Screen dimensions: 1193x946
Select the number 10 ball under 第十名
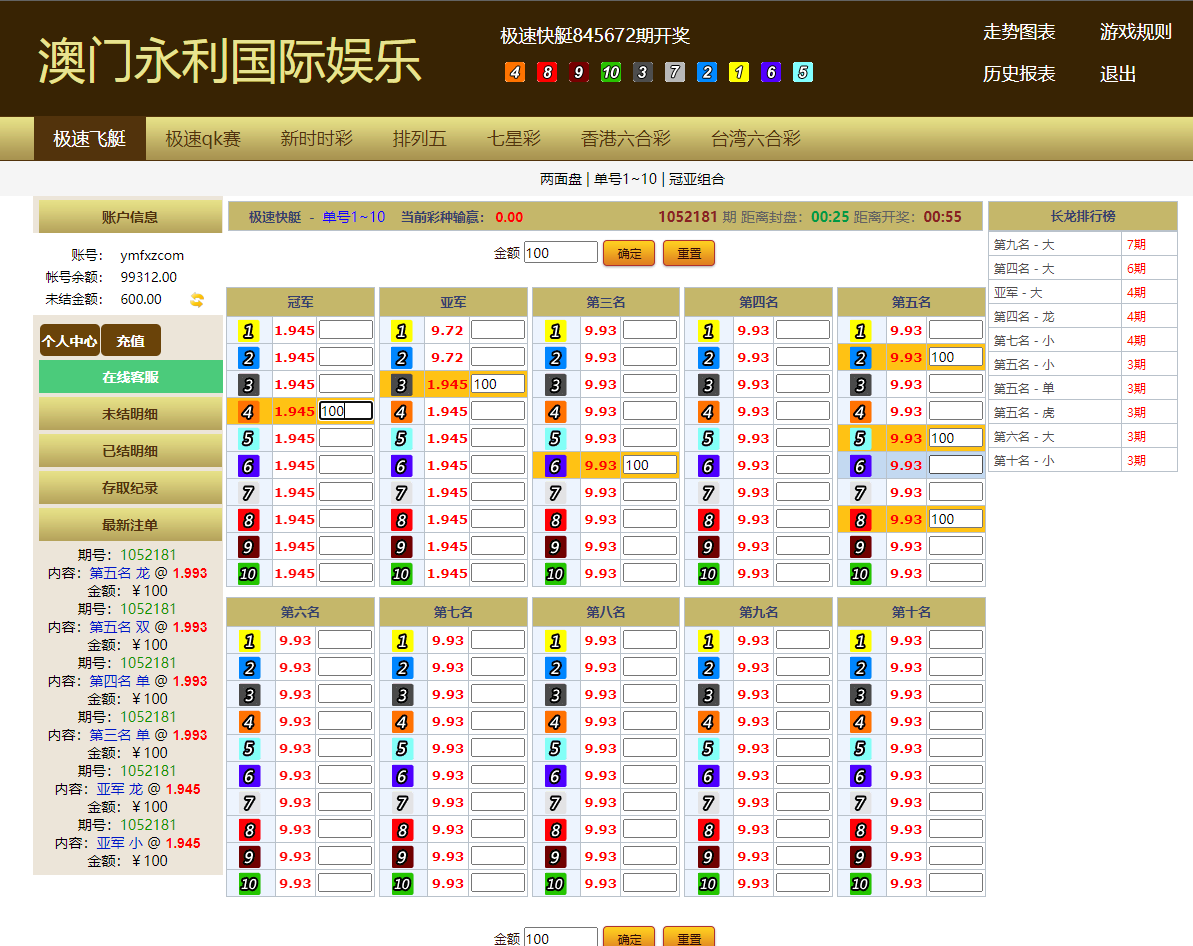[x=859, y=883]
